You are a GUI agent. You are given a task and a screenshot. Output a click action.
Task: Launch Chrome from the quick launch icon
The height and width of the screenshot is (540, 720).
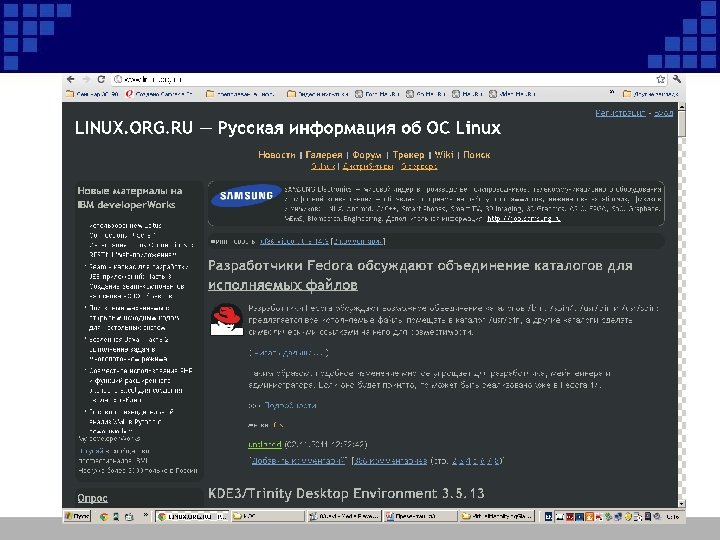[x=104, y=517]
